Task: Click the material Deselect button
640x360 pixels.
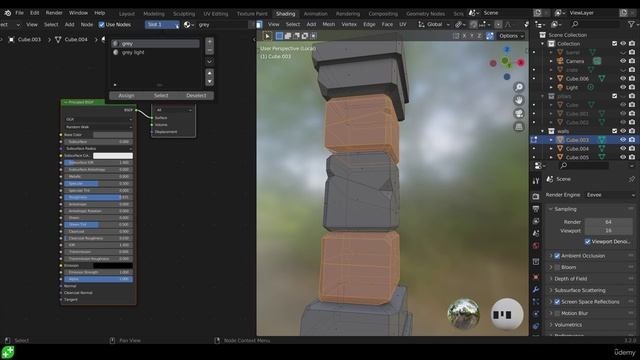Action: pos(196,96)
